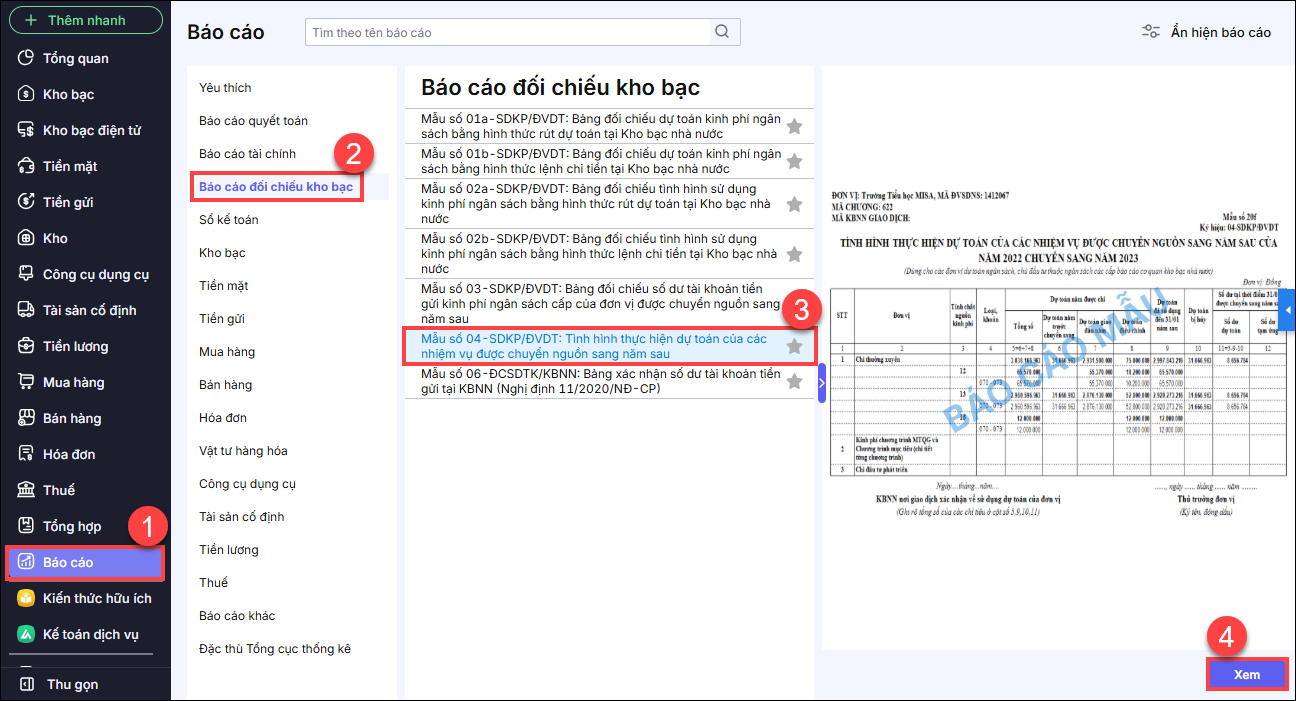Click the Kiến thức hữu ích icon
This screenshot has width=1296, height=701.
click(x=27, y=598)
